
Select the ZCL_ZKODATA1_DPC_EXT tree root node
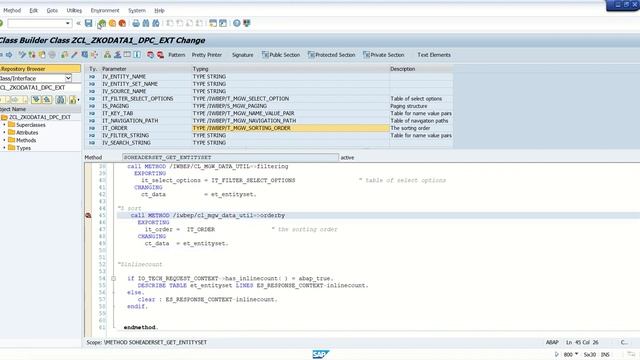pos(40,117)
